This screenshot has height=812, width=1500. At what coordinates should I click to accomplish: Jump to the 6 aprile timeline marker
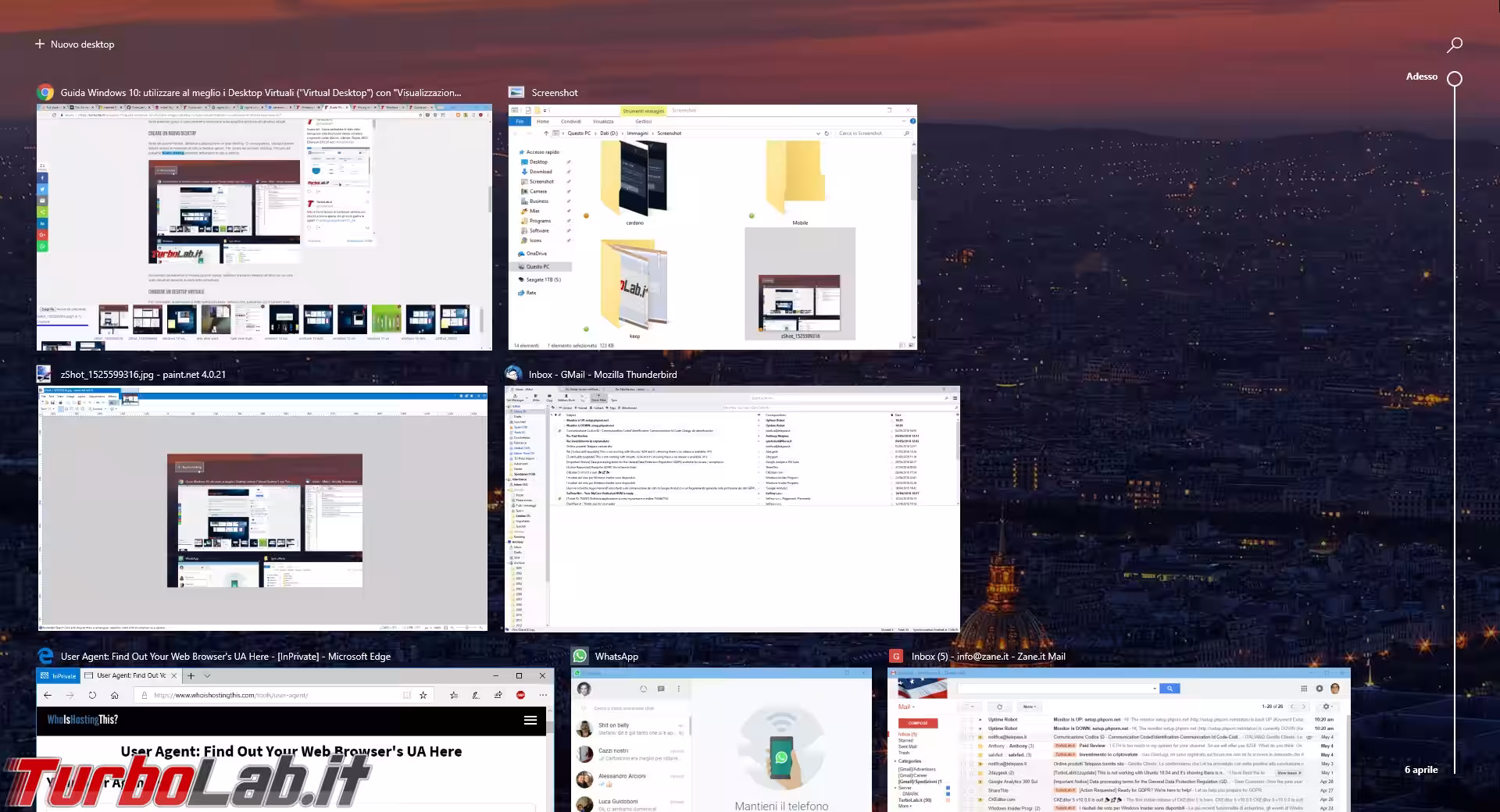pos(1421,770)
